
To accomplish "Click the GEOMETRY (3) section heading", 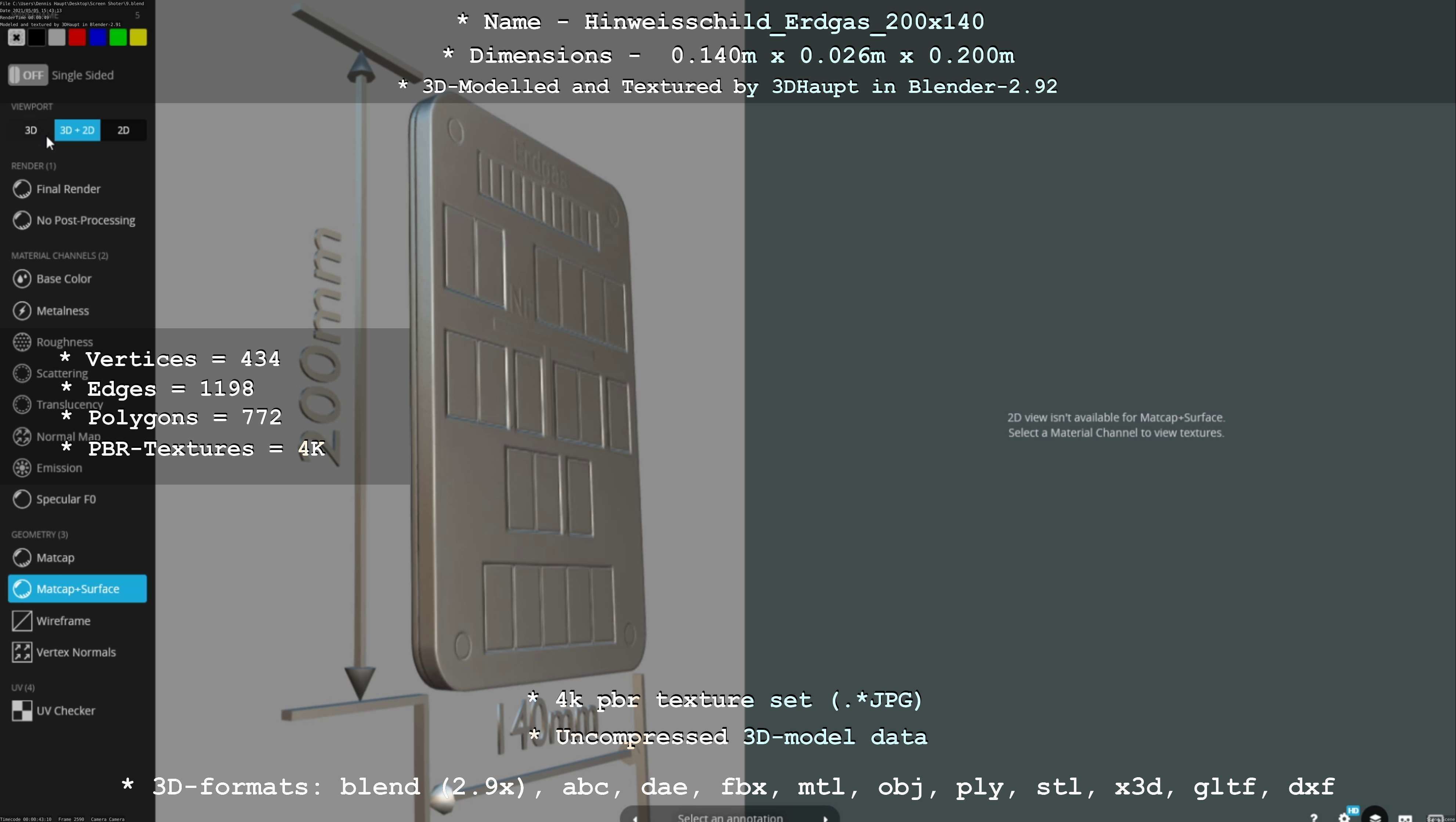I will (40, 535).
